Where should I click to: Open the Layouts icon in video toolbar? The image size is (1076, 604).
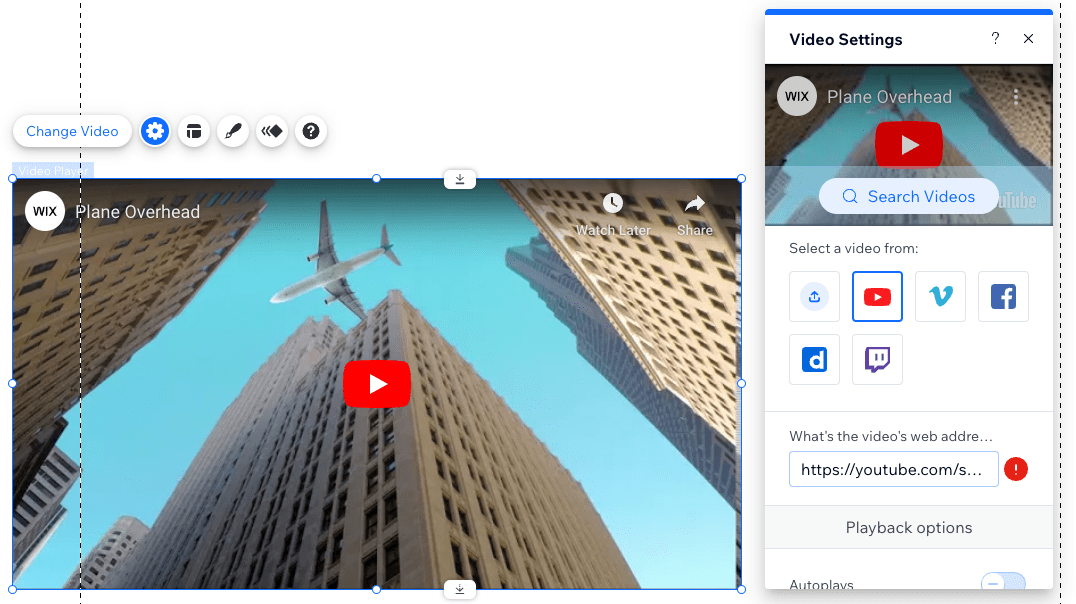click(x=194, y=131)
